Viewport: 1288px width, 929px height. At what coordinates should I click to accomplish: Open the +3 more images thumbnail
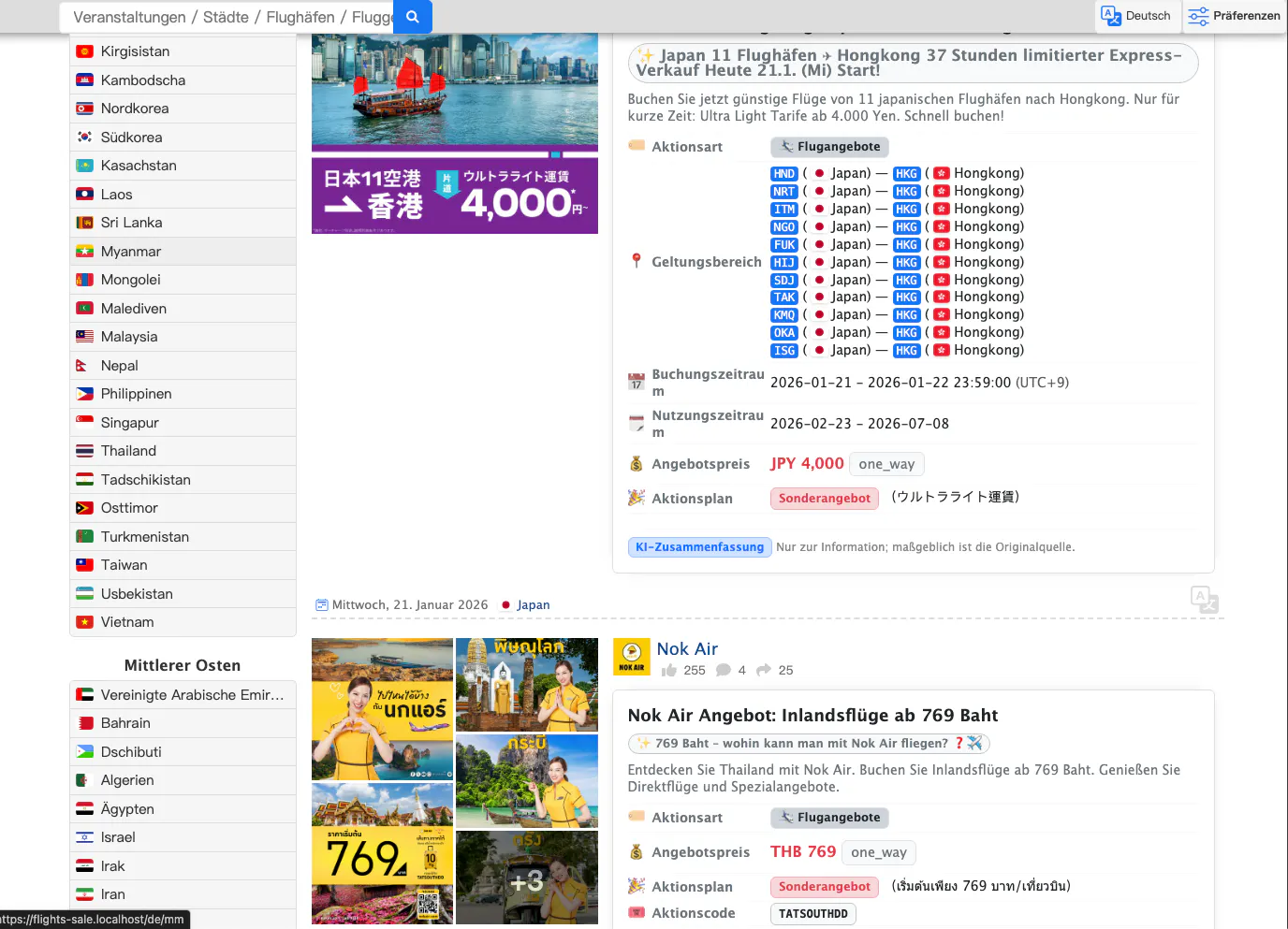[527, 878]
